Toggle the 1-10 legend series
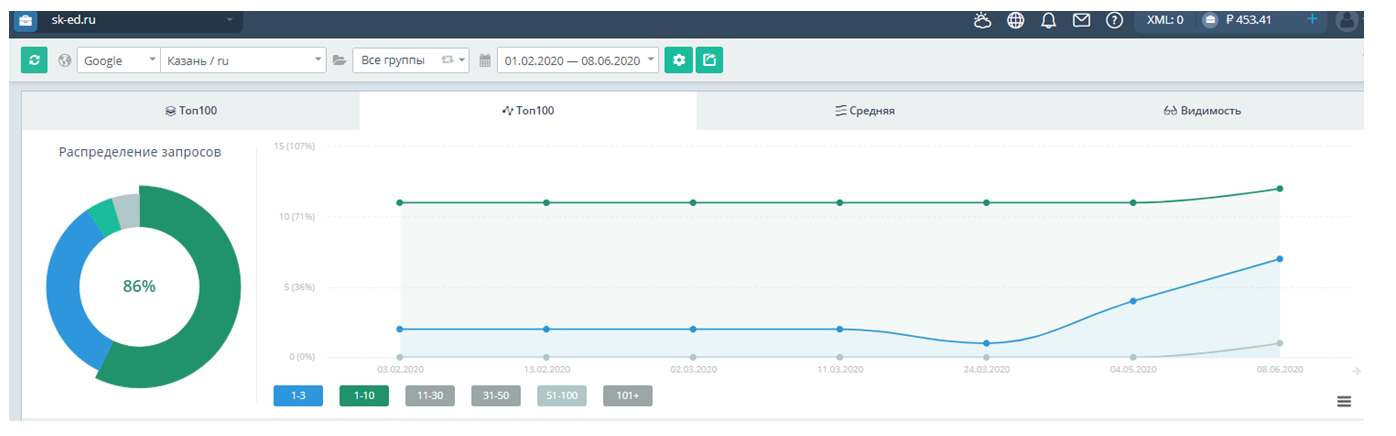Image resolution: width=1396 pixels, height=436 pixels. [364, 396]
